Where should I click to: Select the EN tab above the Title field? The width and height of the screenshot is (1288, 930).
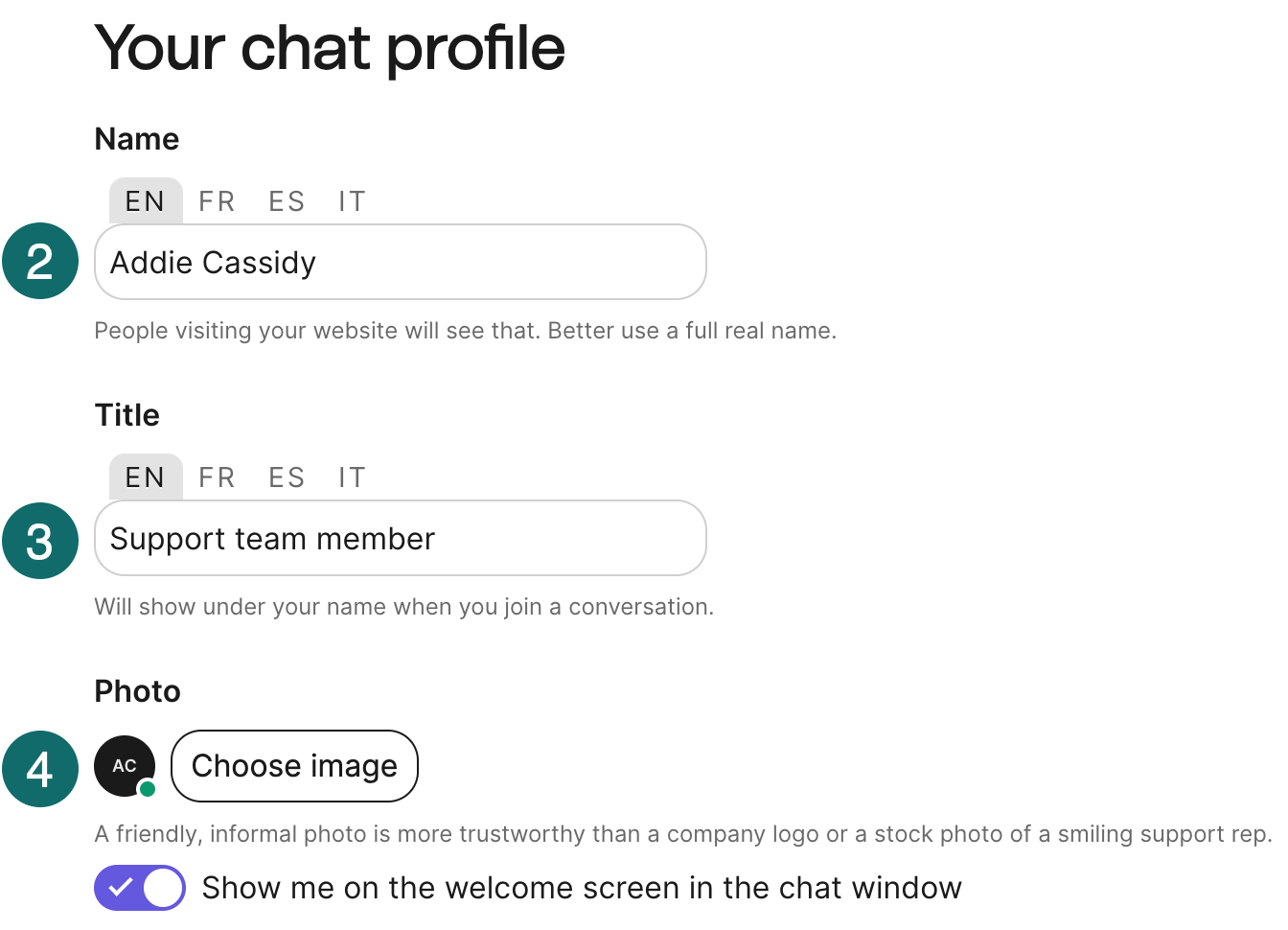point(145,477)
